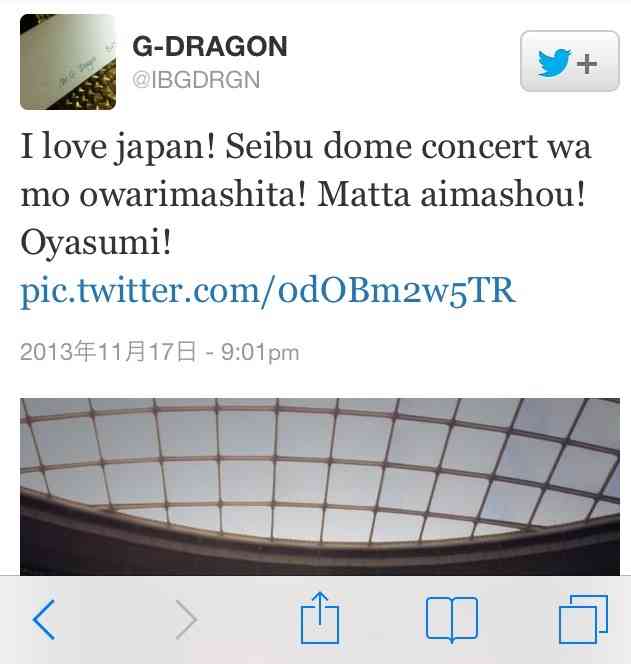Open the Safari bookmarks book icon
The height and width of the screenshot is (664, 631).
(451, 620)
